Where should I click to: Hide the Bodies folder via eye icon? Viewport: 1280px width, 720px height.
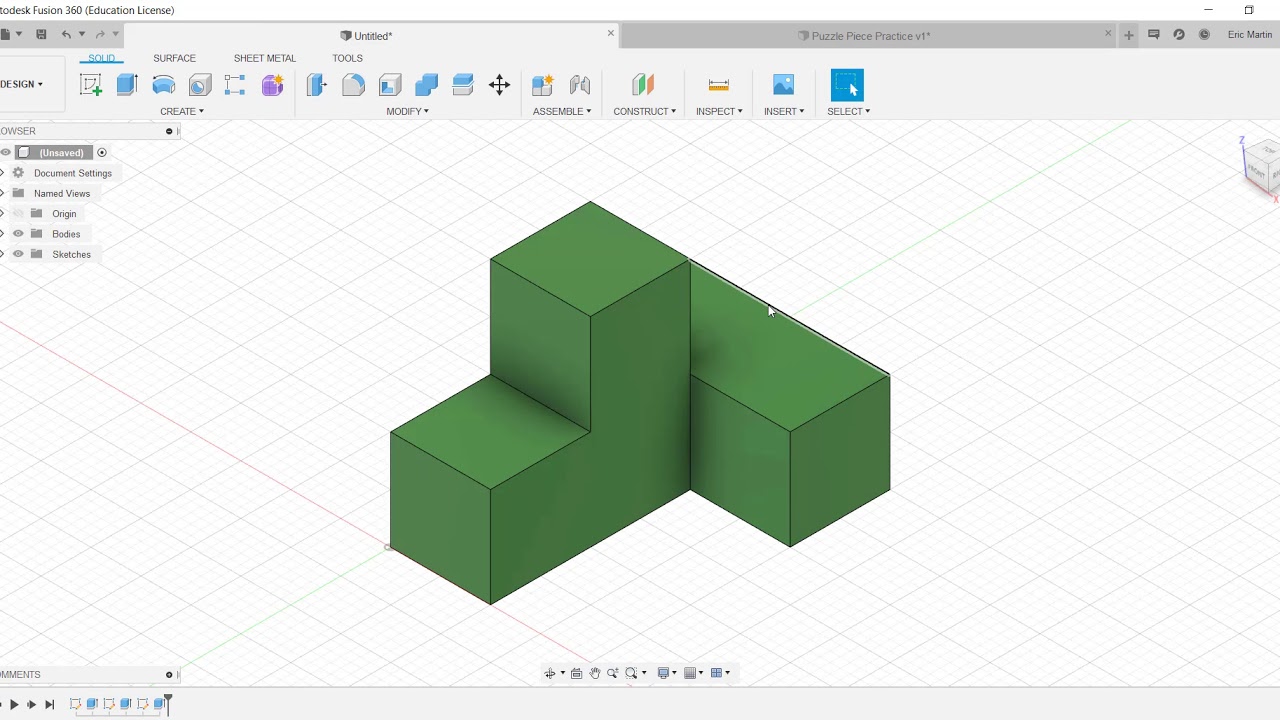18,233
